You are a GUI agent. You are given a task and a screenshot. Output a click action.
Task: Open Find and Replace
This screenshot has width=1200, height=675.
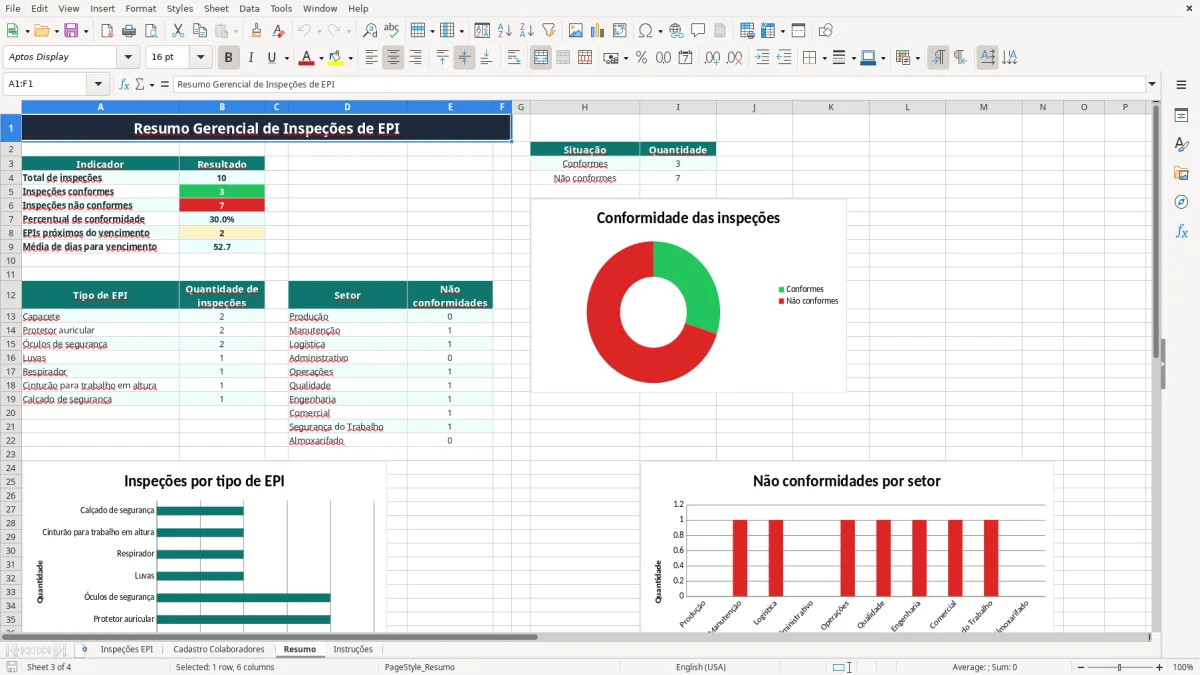point(370,31)
